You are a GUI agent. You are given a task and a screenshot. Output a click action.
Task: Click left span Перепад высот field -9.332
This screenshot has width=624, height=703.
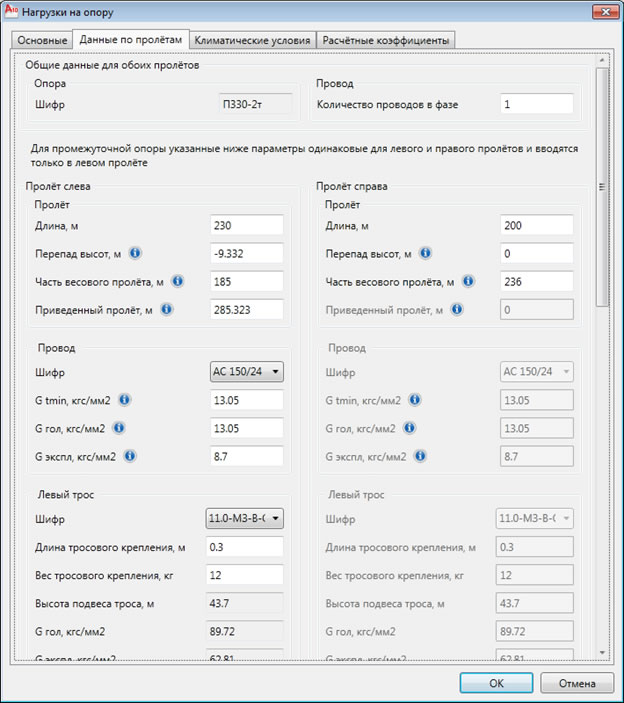247,253
